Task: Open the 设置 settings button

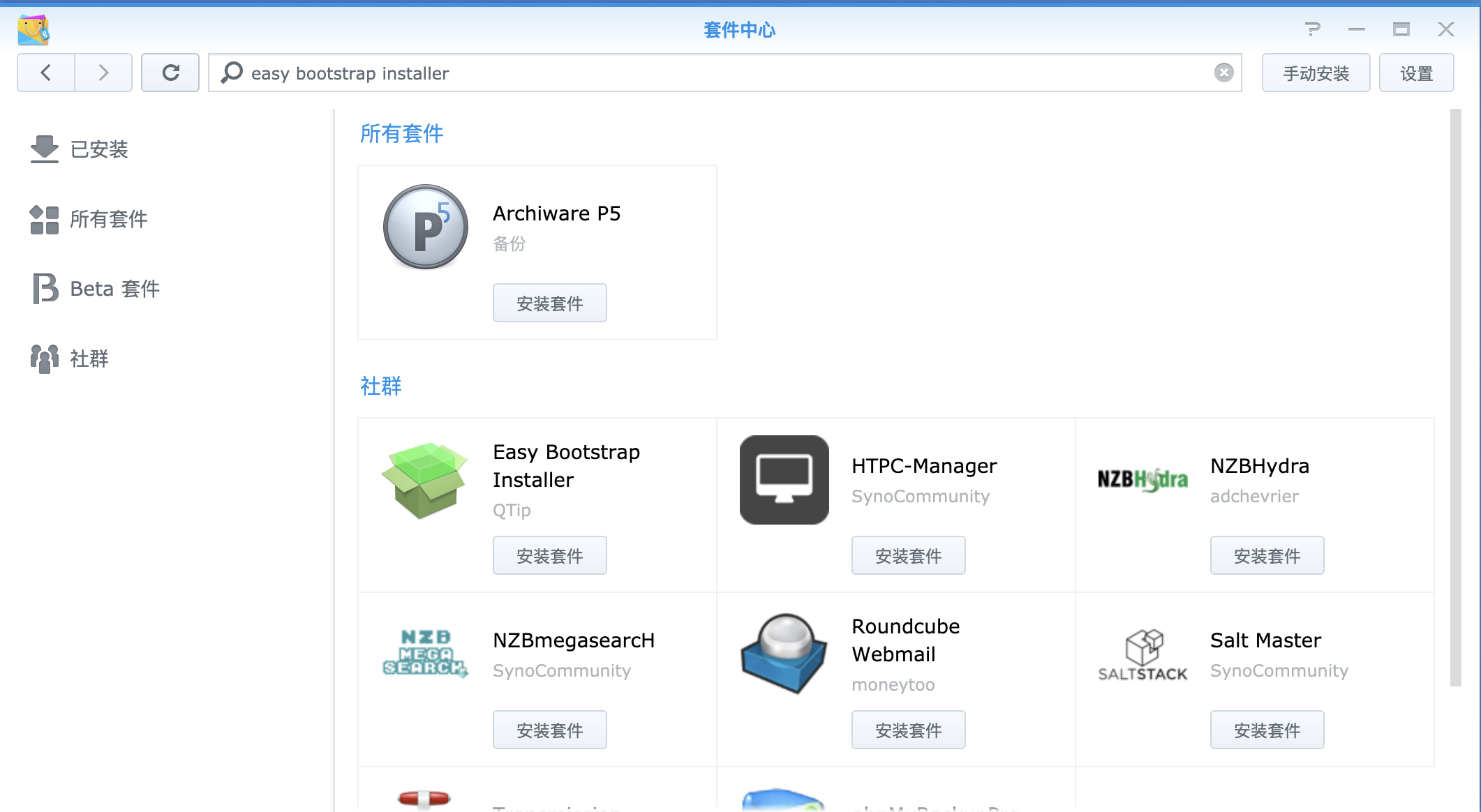Action: (x=1416, y=73)
